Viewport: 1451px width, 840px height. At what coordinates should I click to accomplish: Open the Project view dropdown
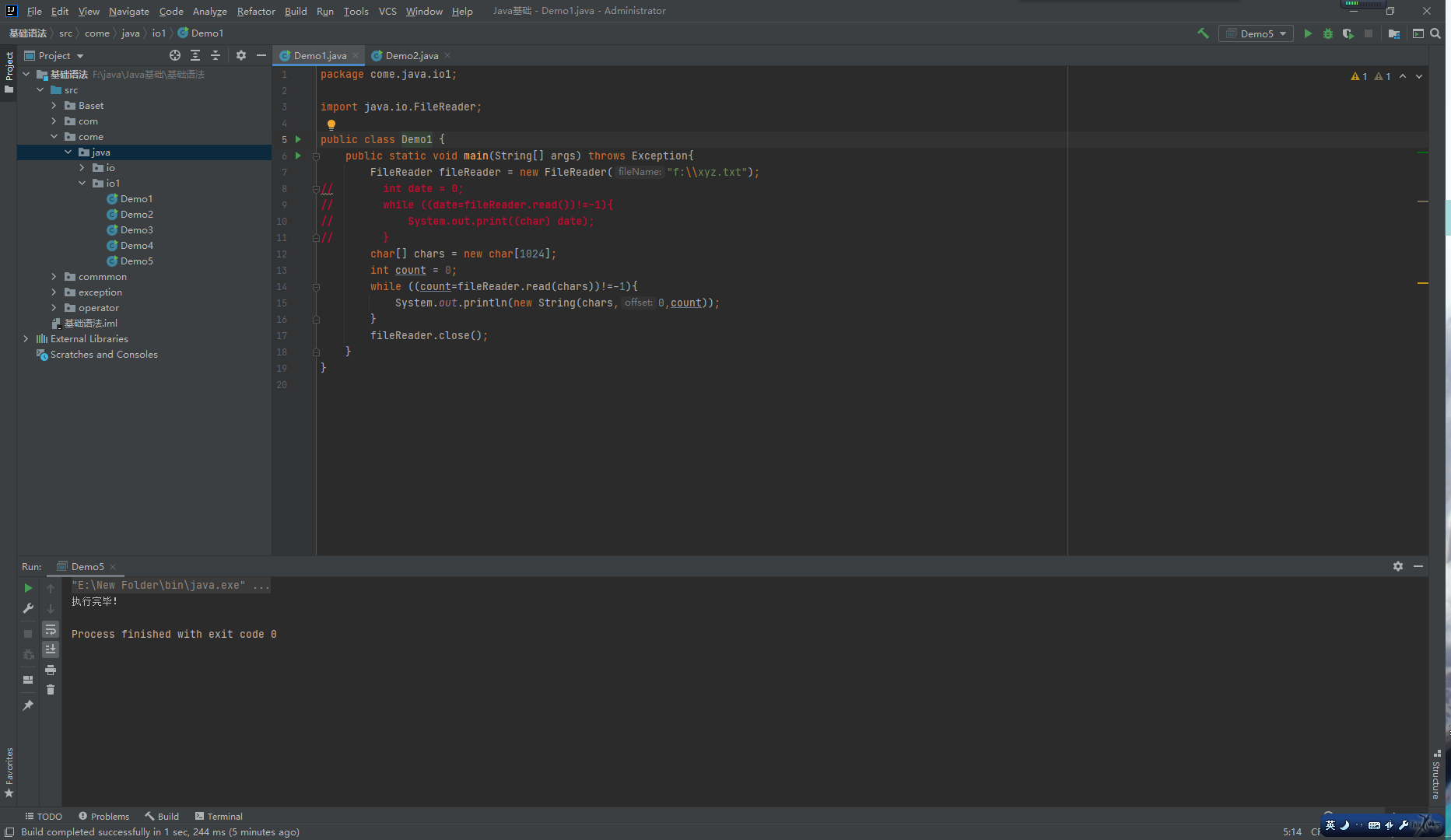coord(54,55)
